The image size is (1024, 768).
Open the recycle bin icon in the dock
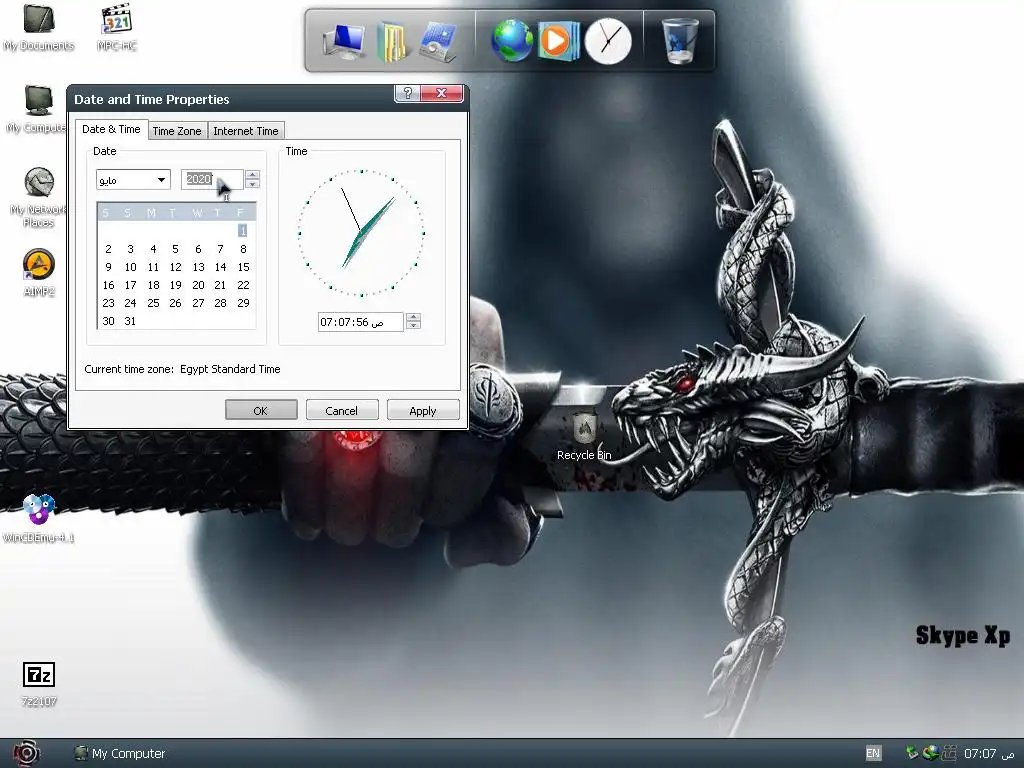point(679,40)
